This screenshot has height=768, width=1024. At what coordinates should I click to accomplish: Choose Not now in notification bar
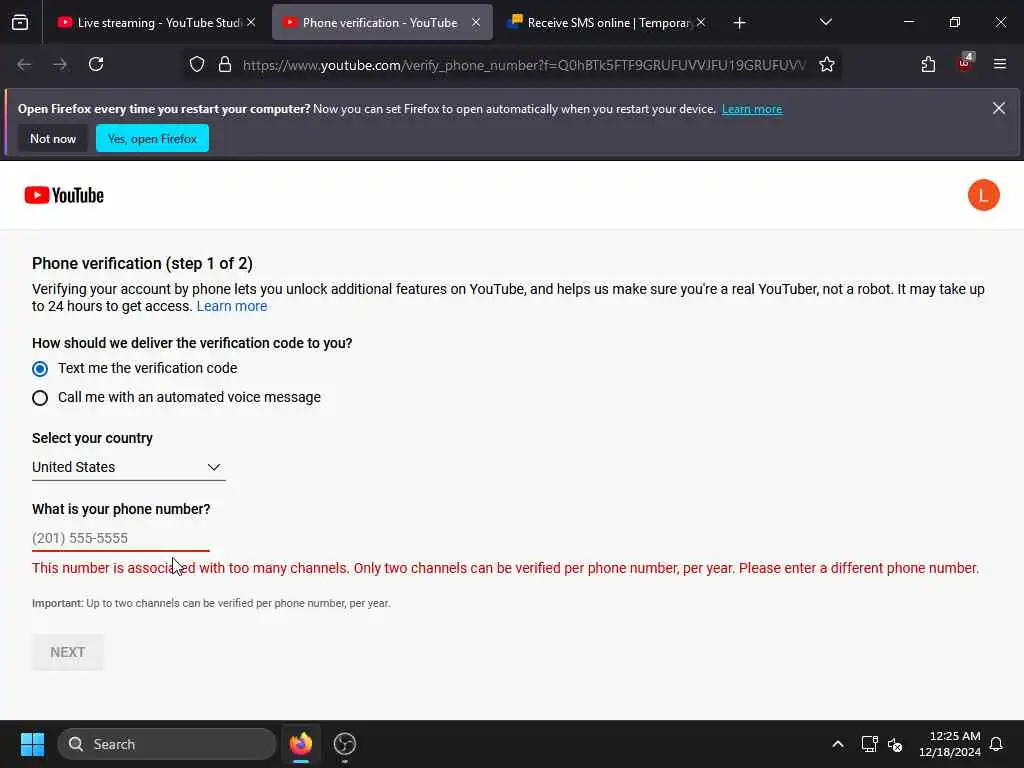point(53,138)
